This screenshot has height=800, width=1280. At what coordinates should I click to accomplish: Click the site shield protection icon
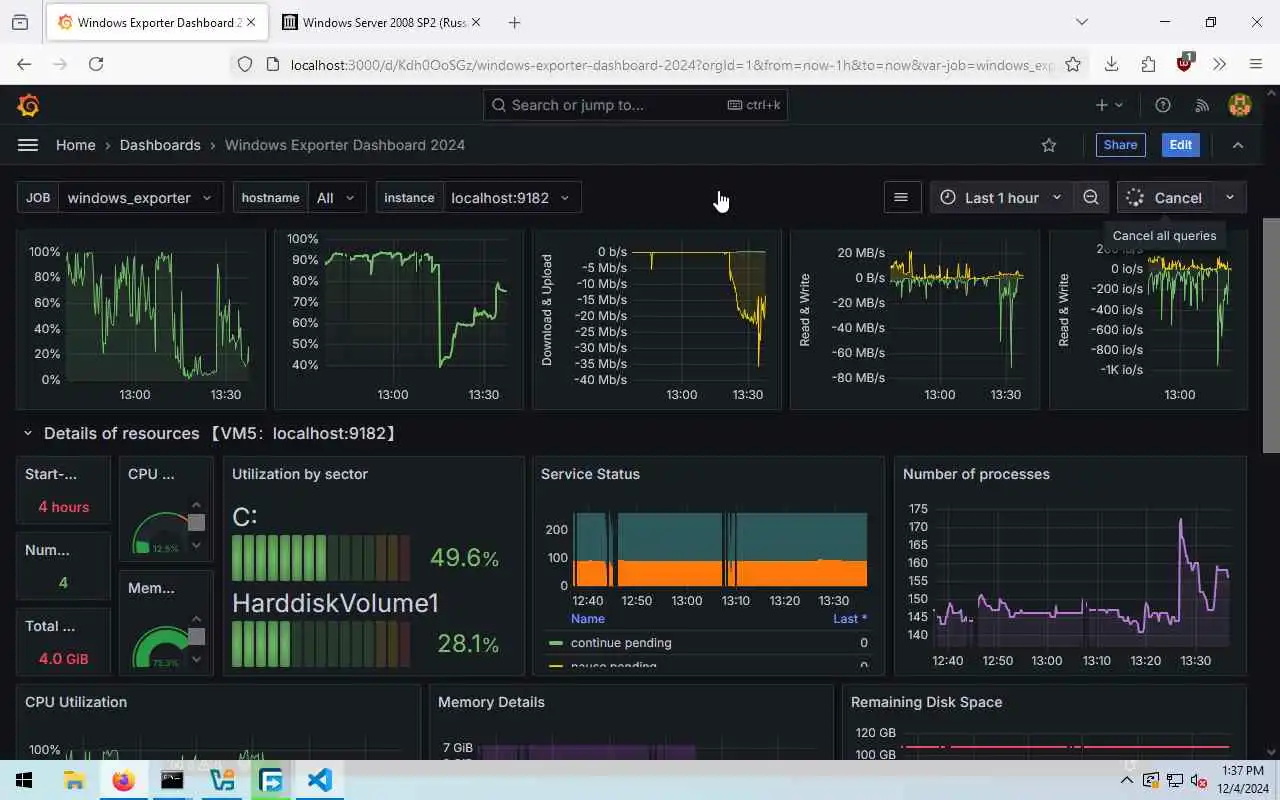click(x=244, y=64)
